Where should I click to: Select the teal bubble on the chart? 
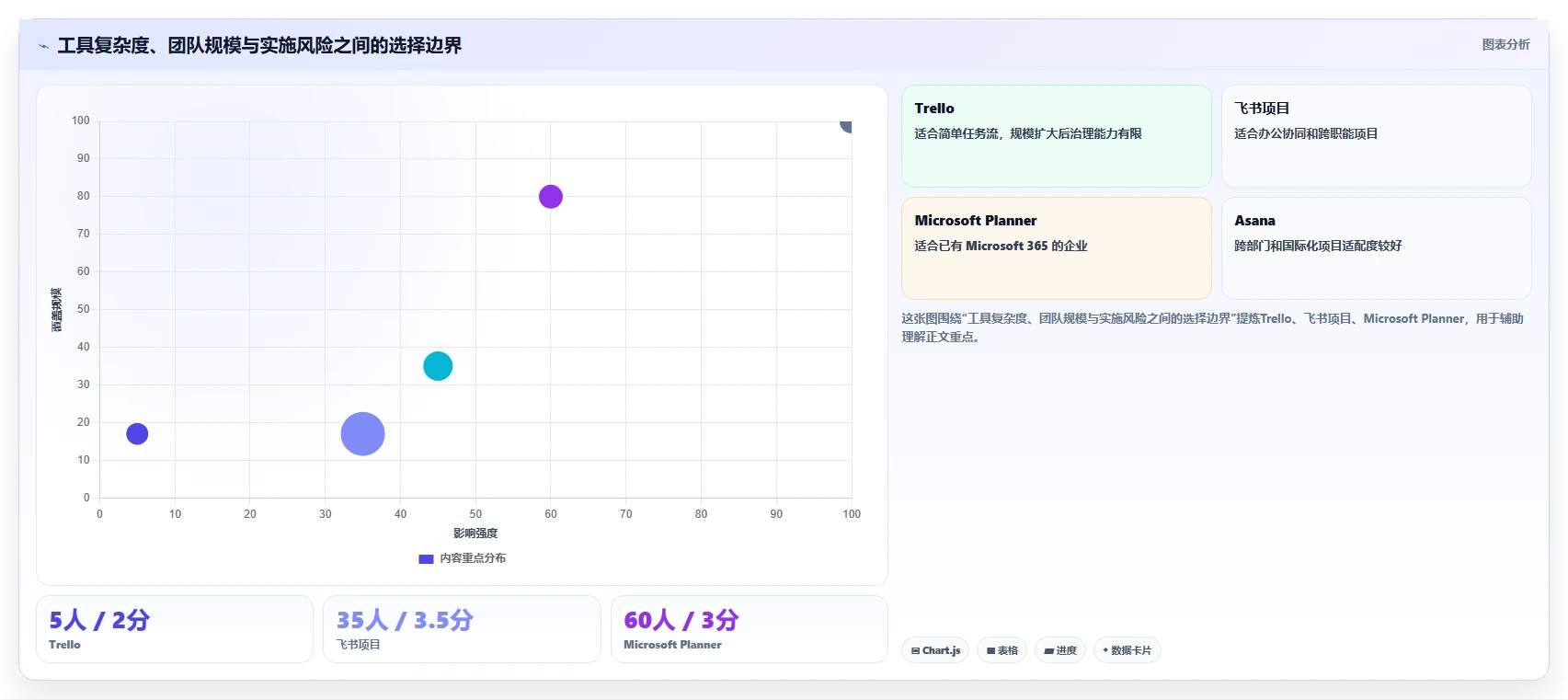(x=438, y=366)
